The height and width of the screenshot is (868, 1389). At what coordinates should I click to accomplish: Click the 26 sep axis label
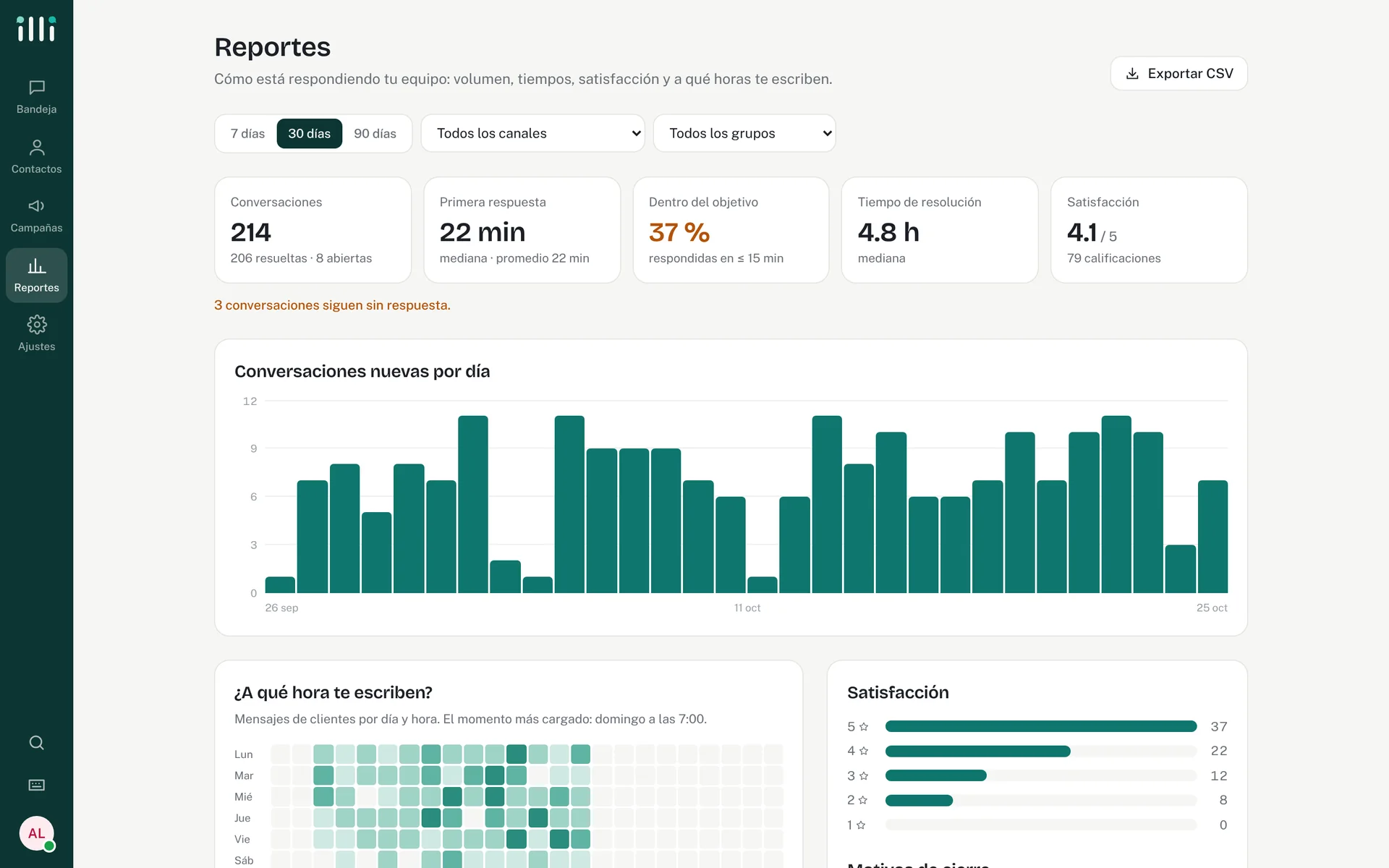click(281, 608)
